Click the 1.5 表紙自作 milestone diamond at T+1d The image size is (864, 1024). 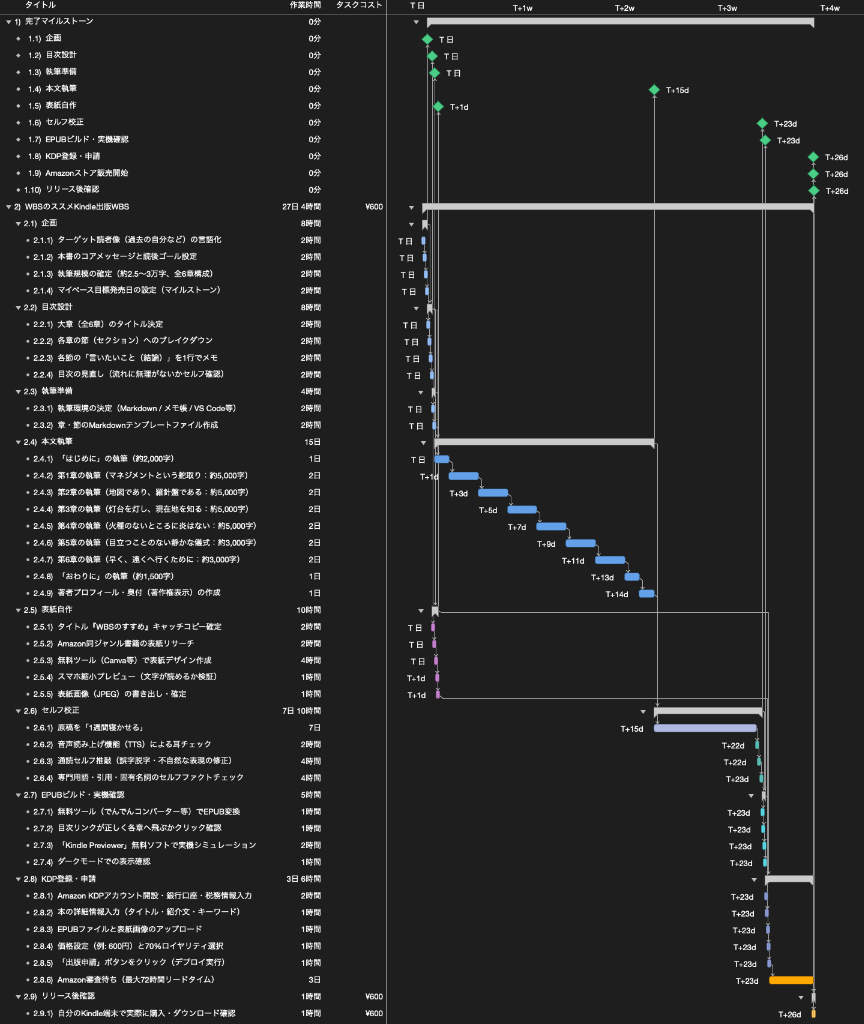tap(438, 106)
